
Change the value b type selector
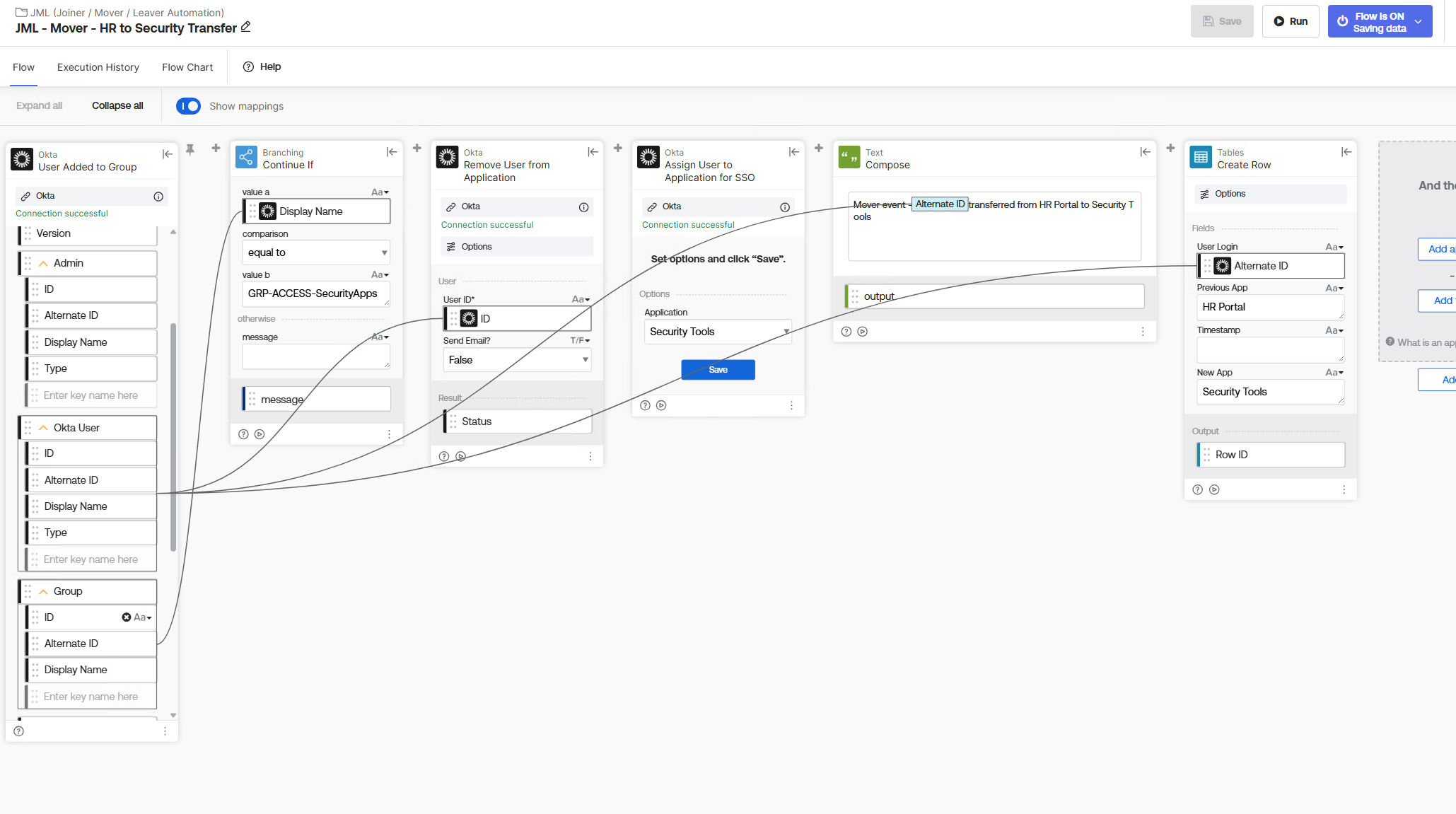[x=380, y=275]
